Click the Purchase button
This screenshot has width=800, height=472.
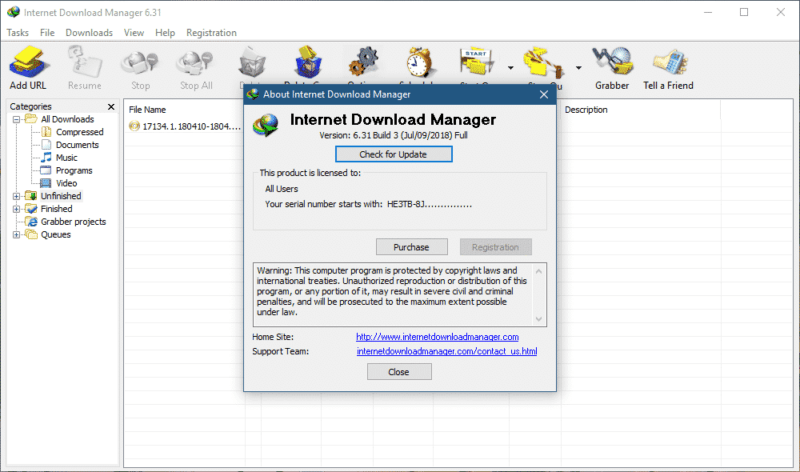[x=411, y=247]
